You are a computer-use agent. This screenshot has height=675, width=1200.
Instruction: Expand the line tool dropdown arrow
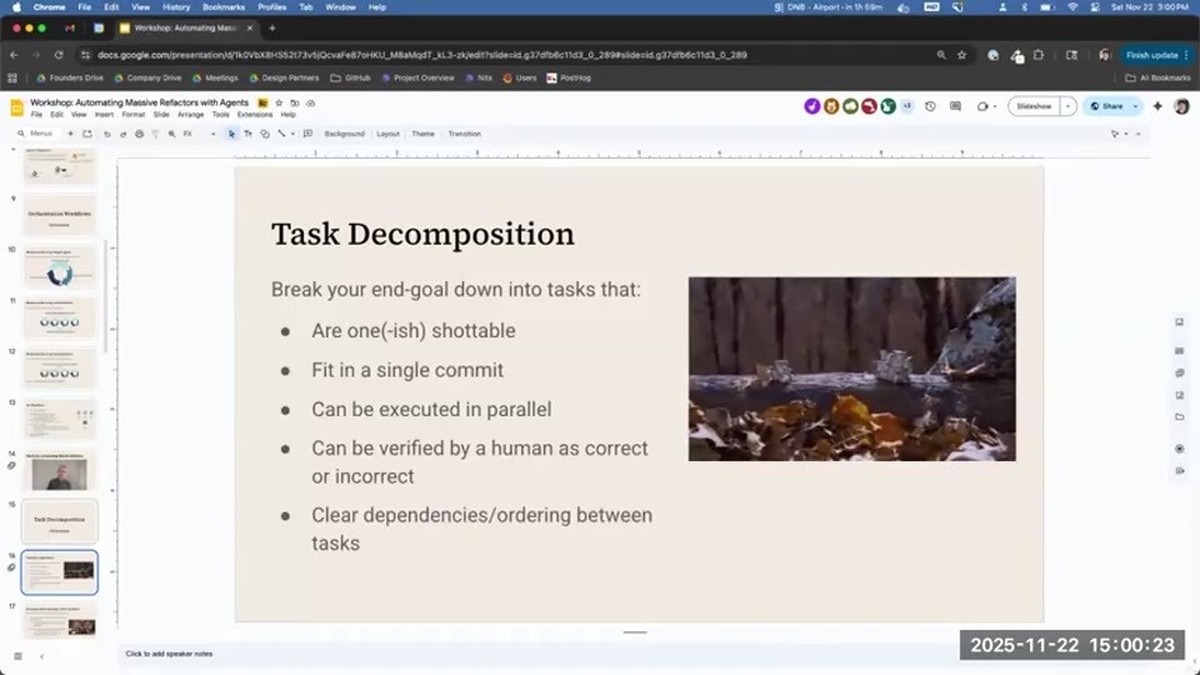293,134
